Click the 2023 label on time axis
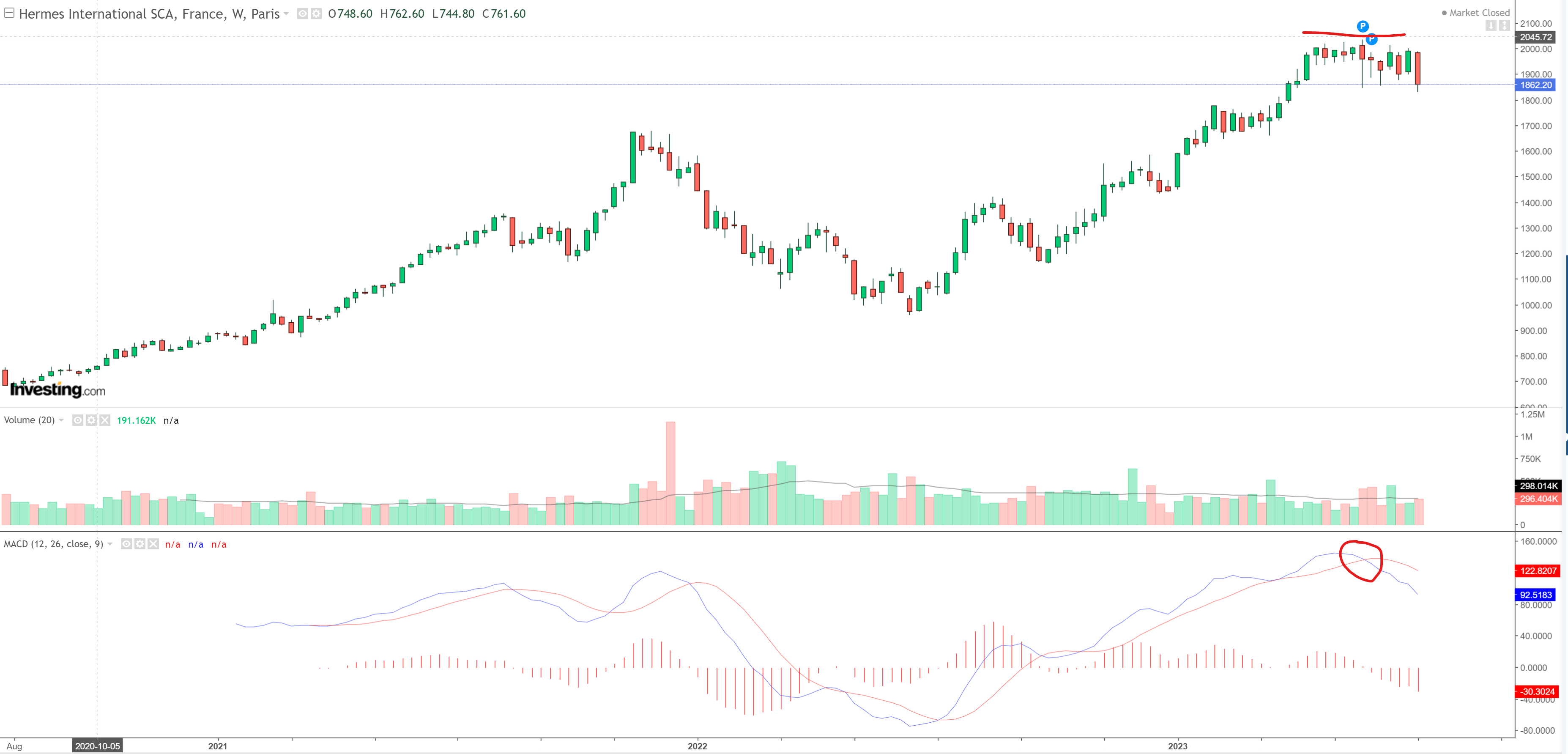This screenshot has height=754, width=1568. pos(1177,746)
